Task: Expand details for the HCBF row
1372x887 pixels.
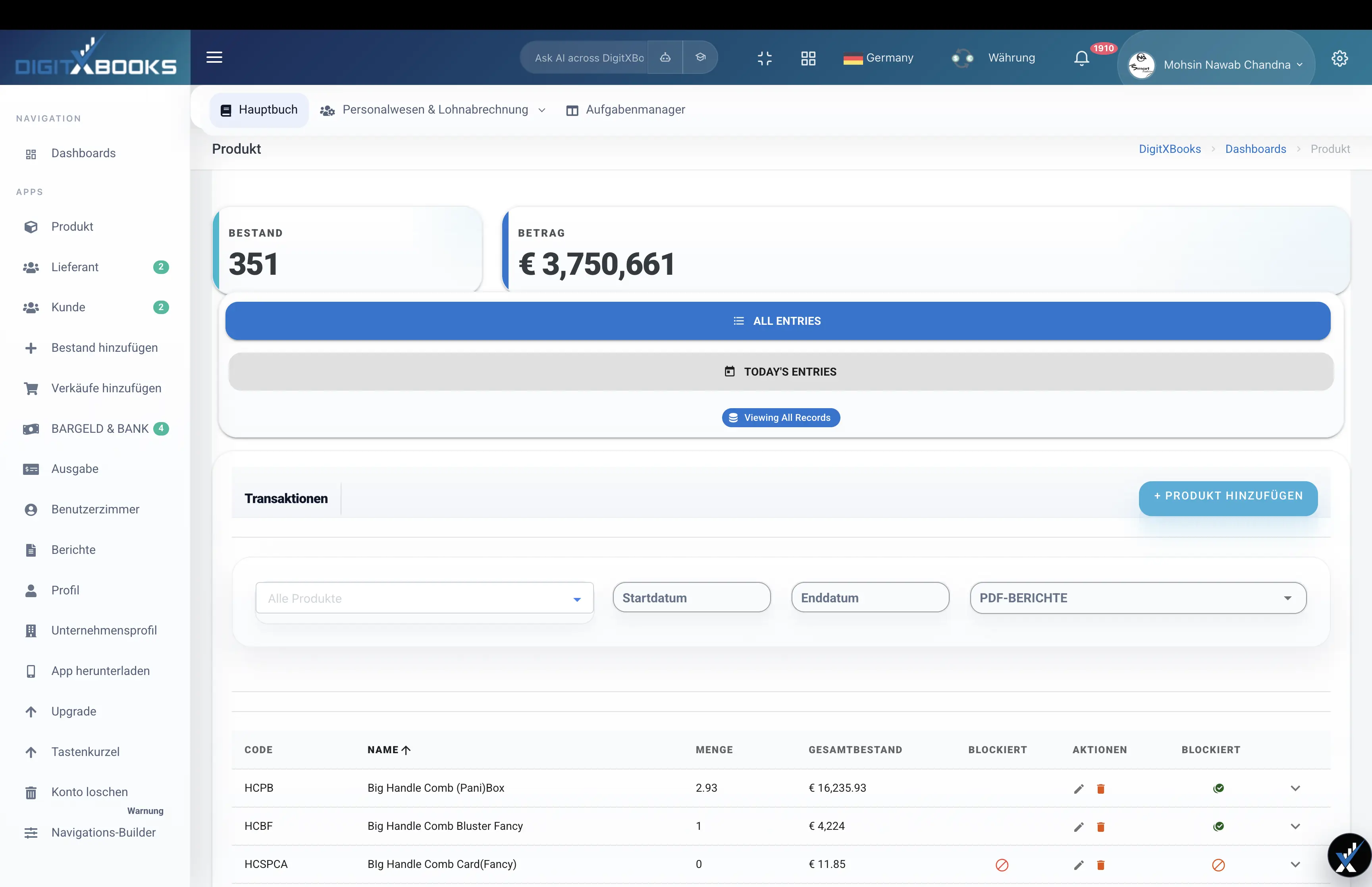Action: (x=1296, y=827)
